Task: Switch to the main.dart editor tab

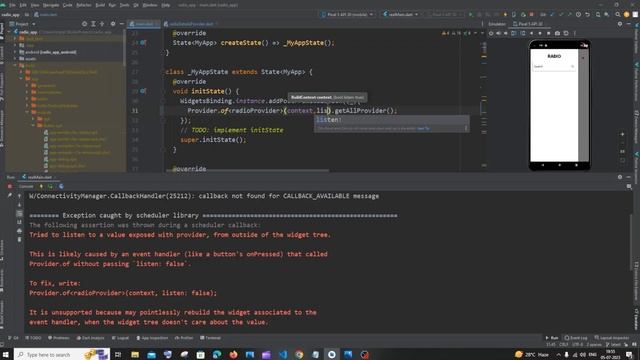Action: point(144,24)
